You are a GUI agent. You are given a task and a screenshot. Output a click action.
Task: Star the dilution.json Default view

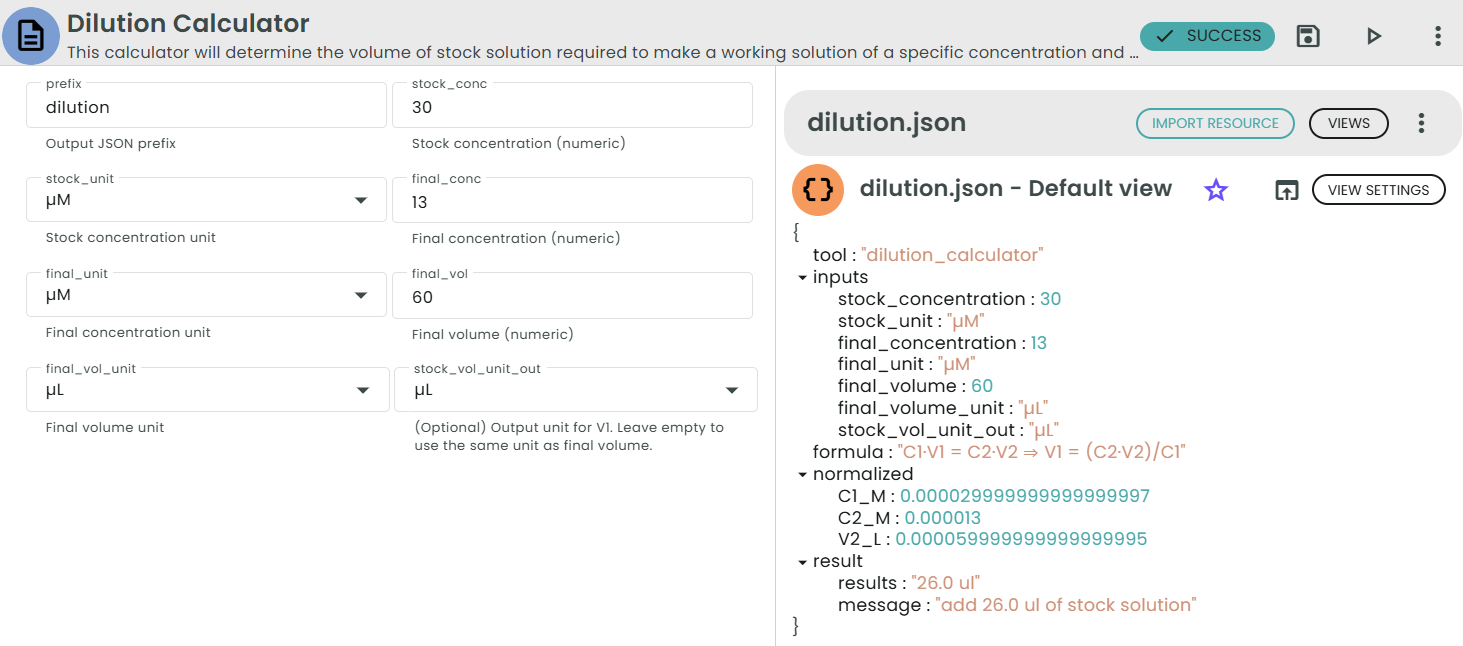click(1216, 190)
